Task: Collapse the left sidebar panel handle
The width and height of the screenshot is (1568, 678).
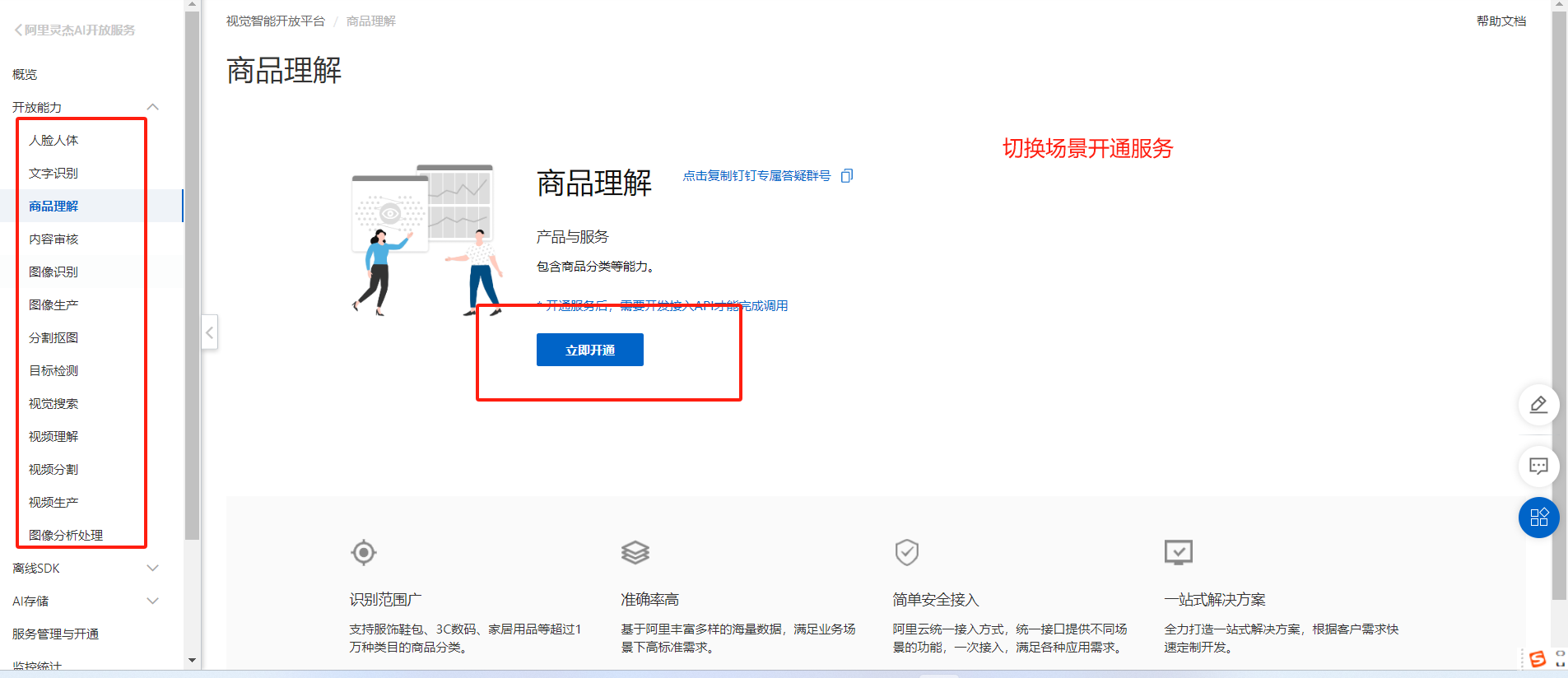Action: [x=210, y=332]
